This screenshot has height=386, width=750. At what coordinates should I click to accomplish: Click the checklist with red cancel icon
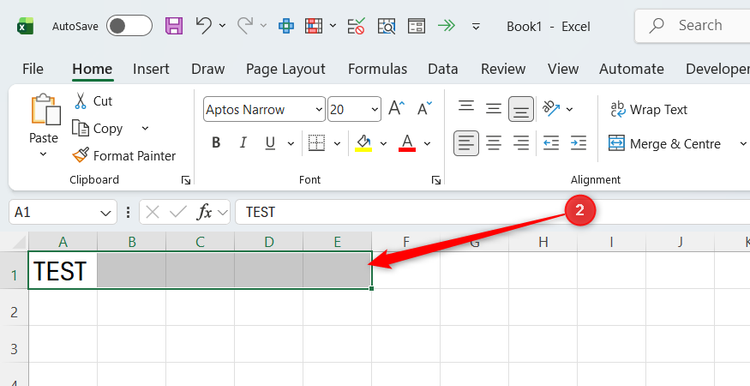(x=356, y=26)
